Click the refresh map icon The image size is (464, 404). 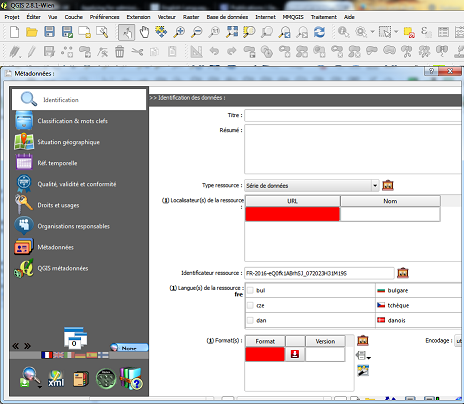(319, 32)
